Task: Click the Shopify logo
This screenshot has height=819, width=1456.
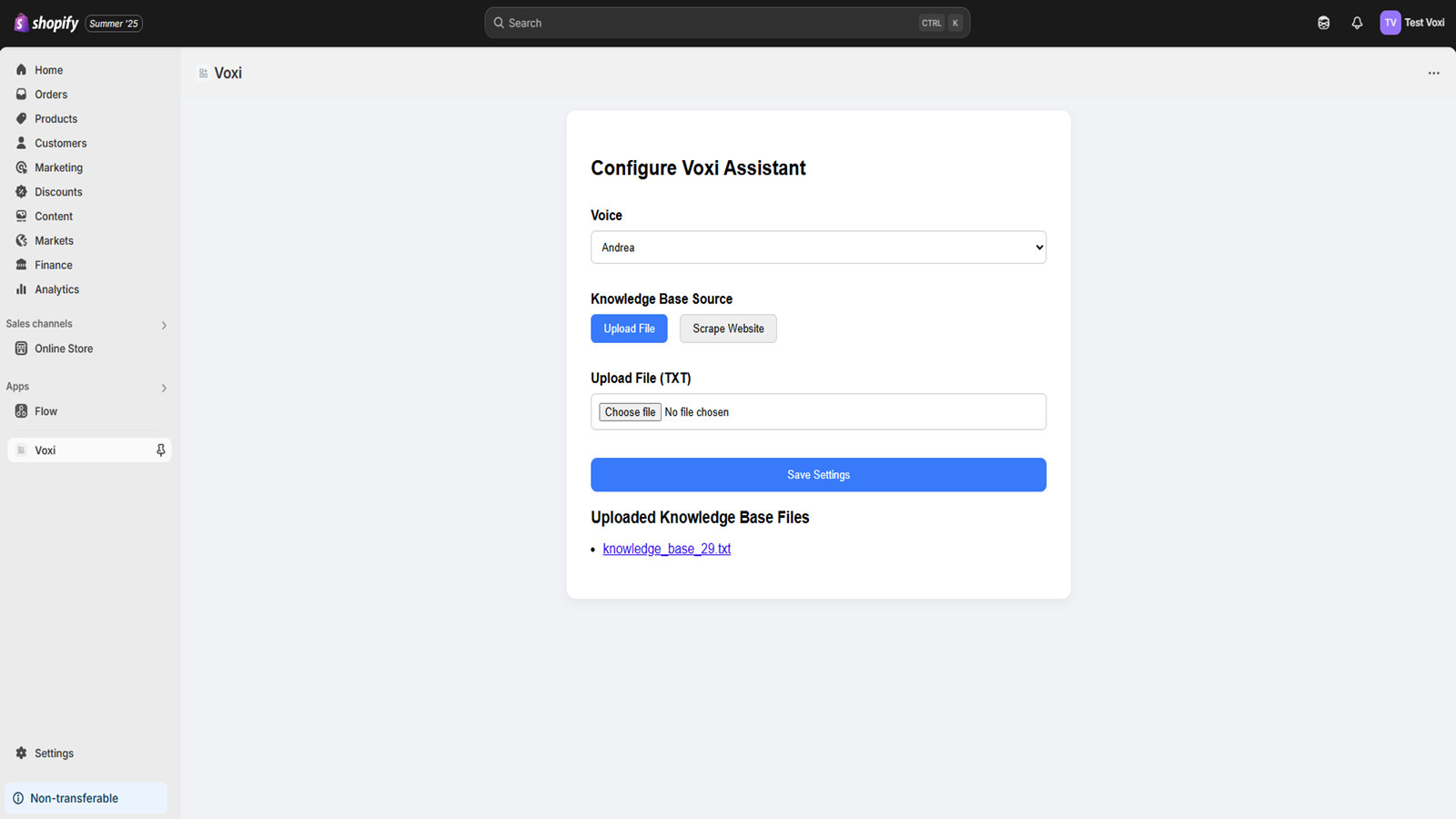Action: (46, 23)
